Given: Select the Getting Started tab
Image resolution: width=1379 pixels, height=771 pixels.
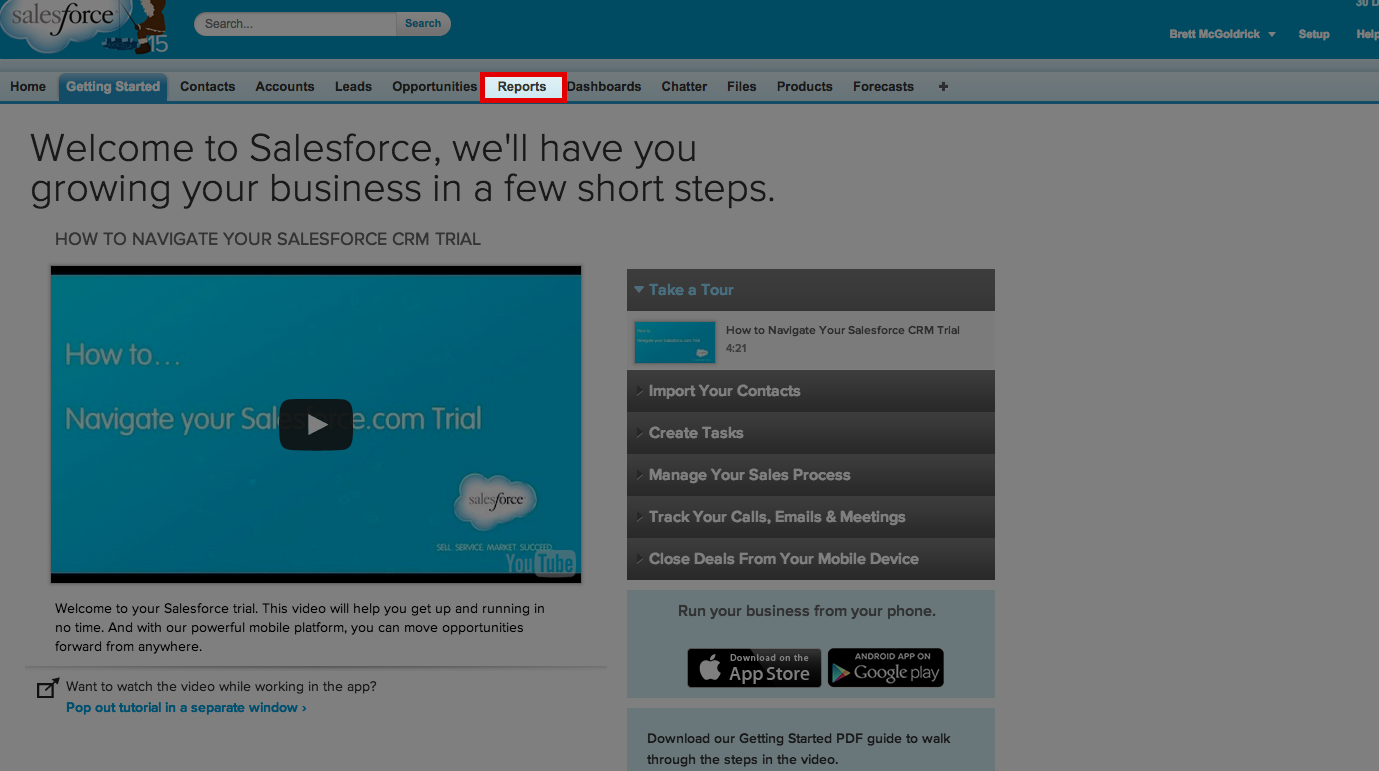Looking at the screenshot, I should pyautogui.click(x=113, y=87).
